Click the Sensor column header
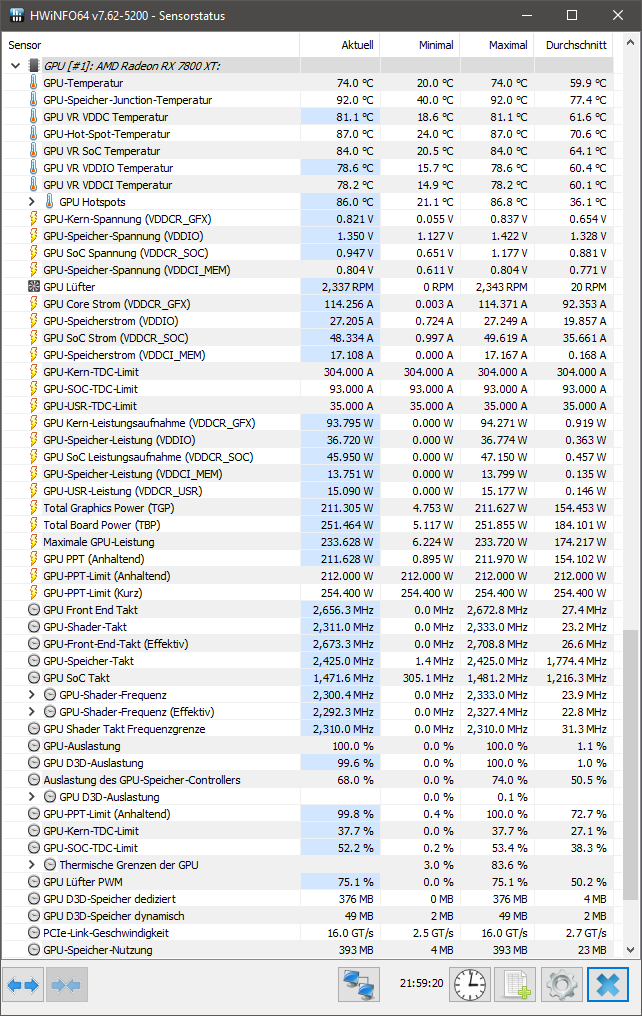The image size is (642, 1016). tap(150, 45)
